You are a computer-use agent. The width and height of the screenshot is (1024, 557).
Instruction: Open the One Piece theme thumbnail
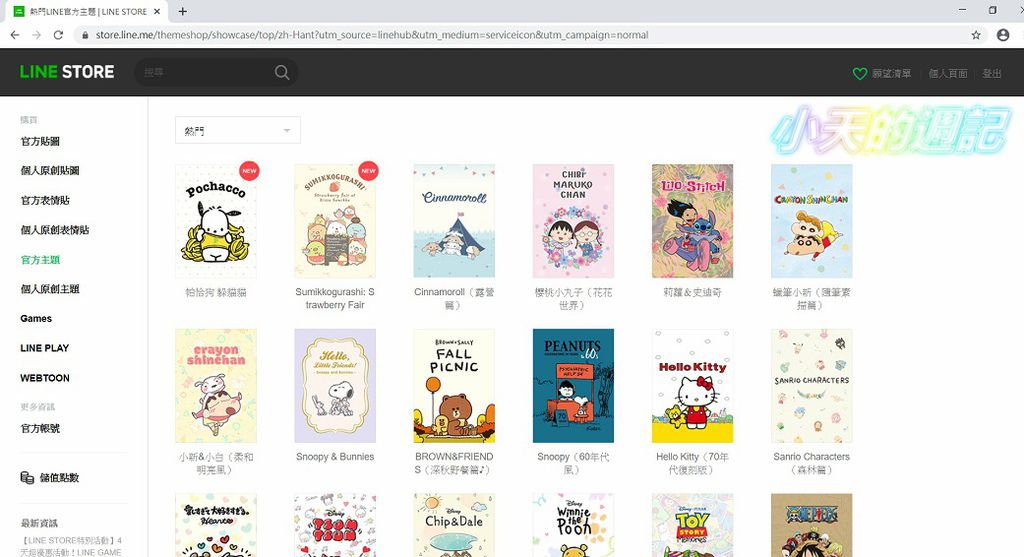pos(812,525)
